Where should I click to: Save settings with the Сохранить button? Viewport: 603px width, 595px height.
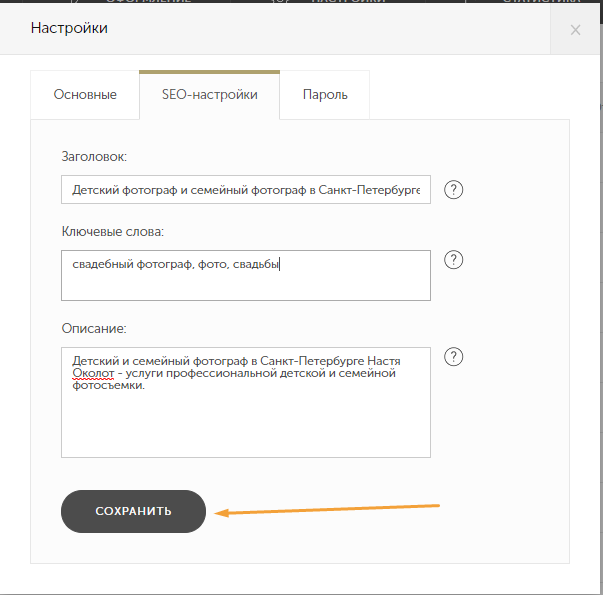[x=133, y=511]
